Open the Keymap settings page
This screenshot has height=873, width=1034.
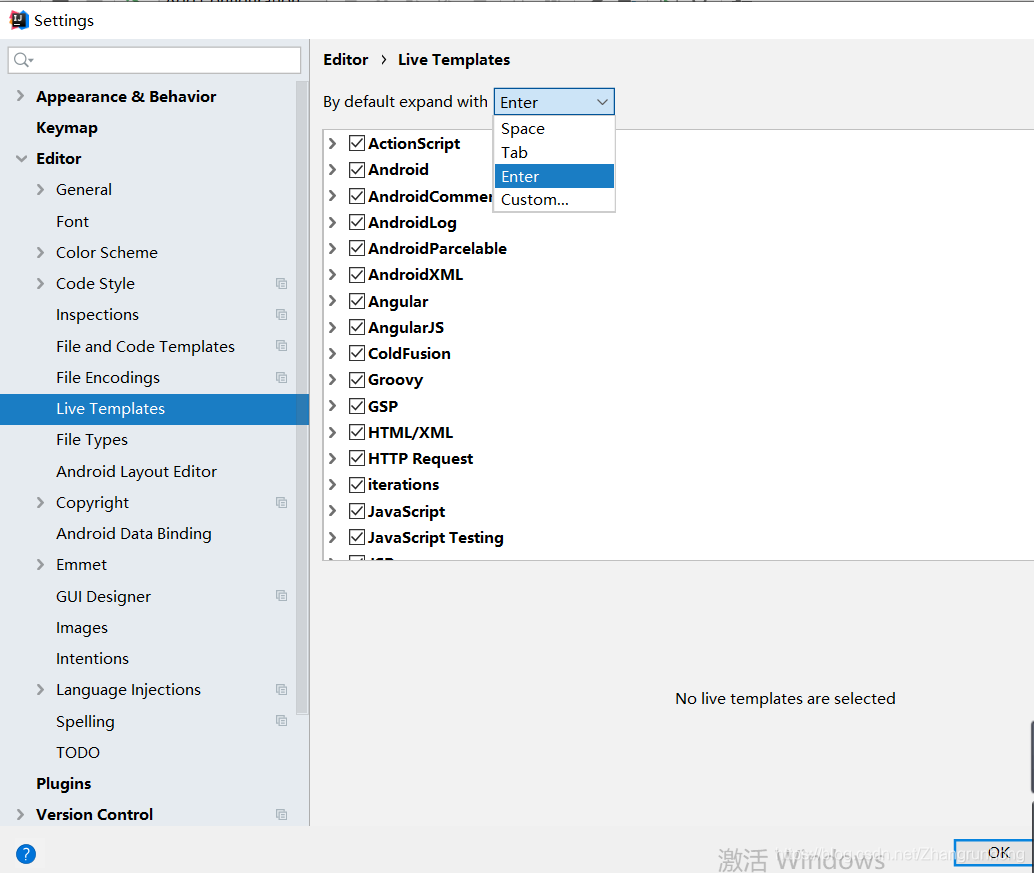(x=67, y=128)
